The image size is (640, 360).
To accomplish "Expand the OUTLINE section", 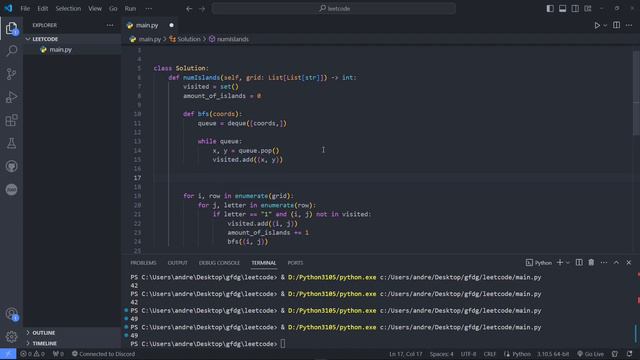I will [x=44, y=333].
